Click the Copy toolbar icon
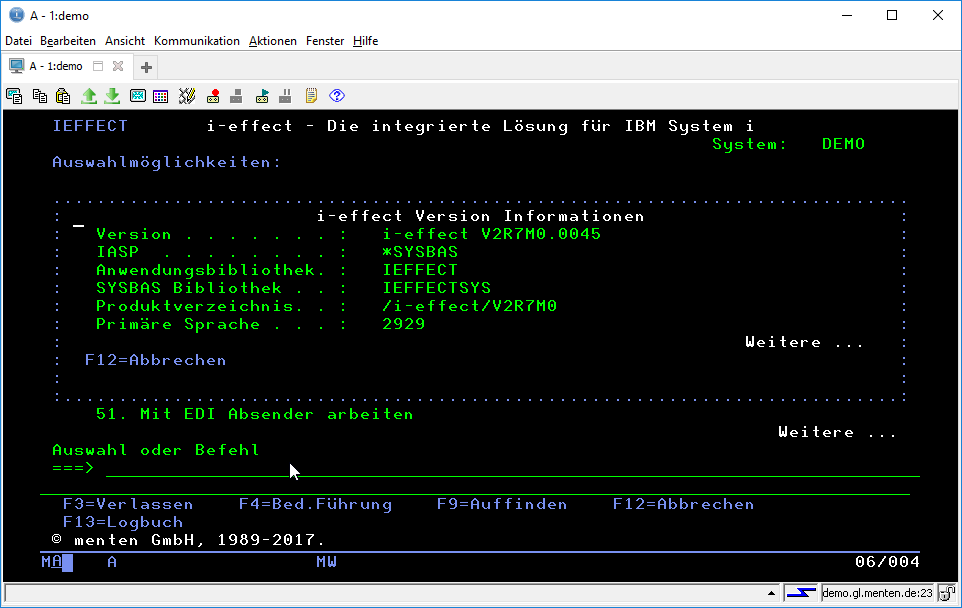Viewport: 962px width, 608px height. (40, 96)
